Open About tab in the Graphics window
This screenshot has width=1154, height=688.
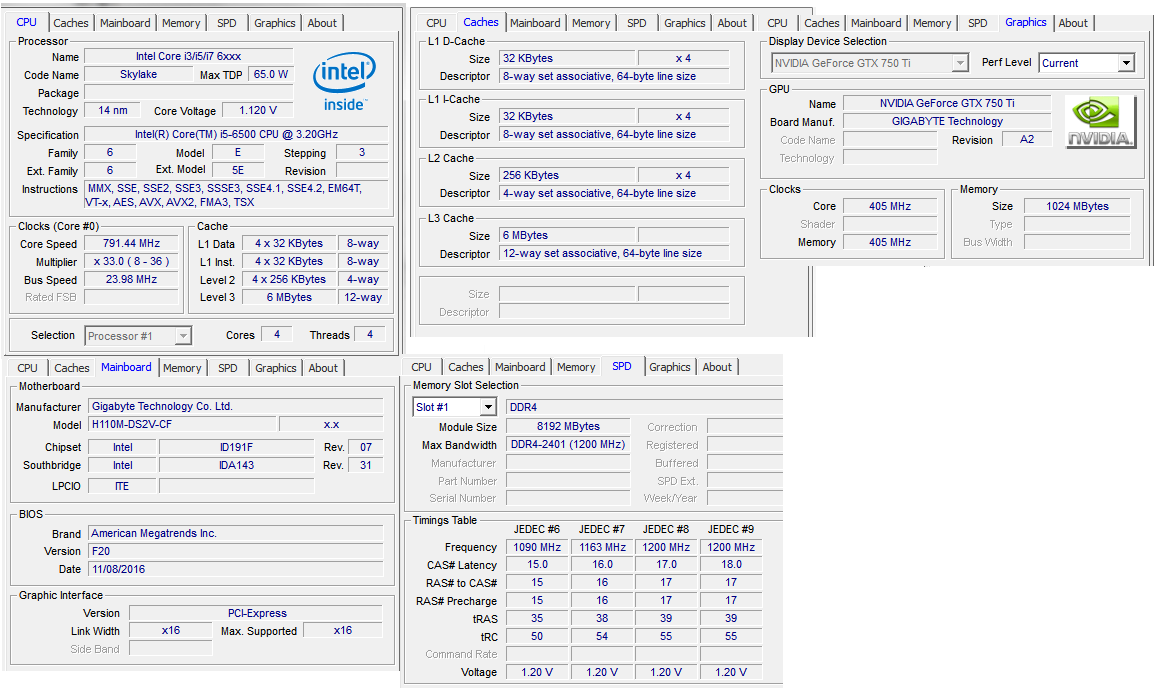tap(1073, 23)
